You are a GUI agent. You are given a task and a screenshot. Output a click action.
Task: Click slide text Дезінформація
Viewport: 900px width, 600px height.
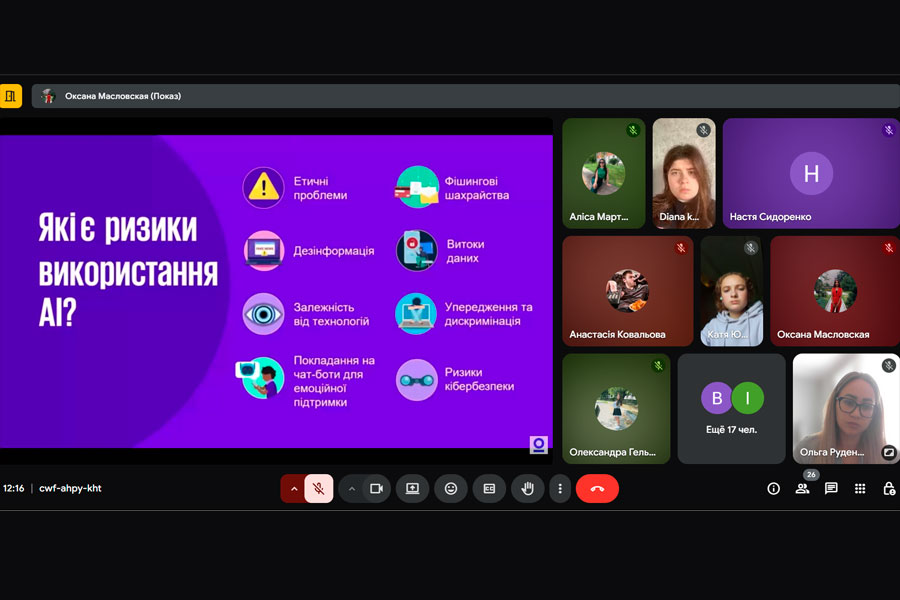point(333,251)
